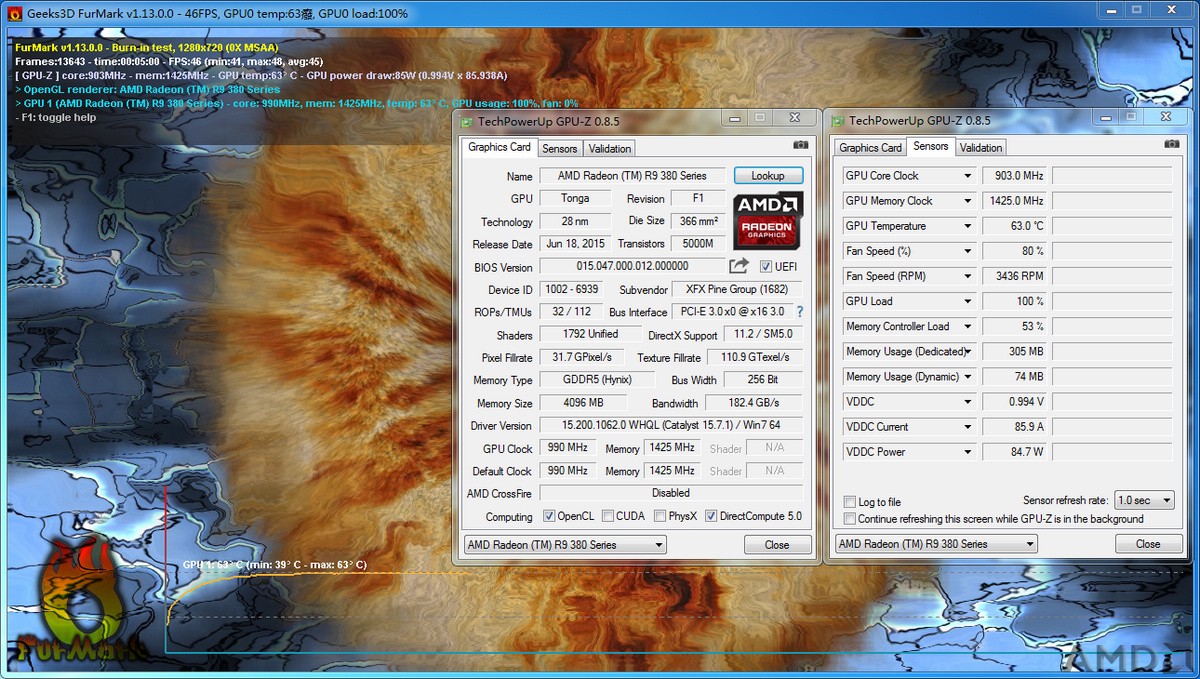Select Graphics Card tab in left GPU-Z window
Image resolution: width=1200 pixels, height=679 pixels.
500,147
